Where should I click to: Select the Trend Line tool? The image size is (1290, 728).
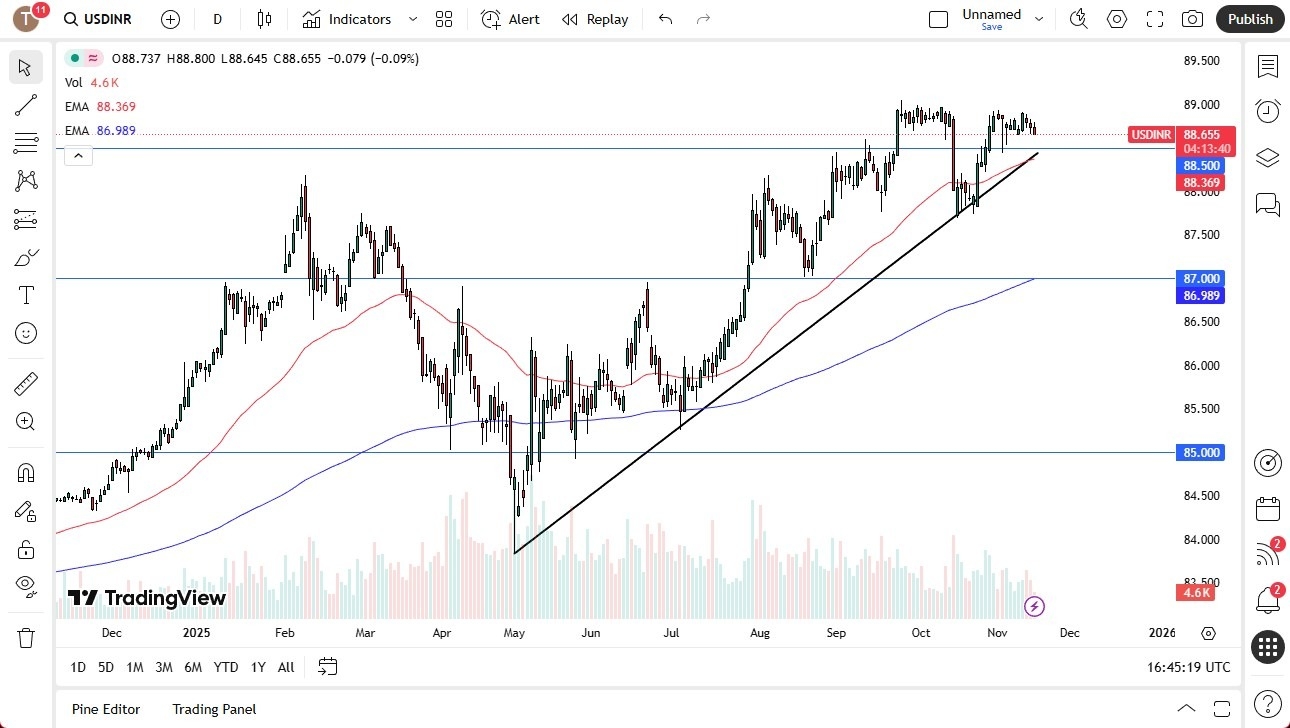pyautogui.click(x=26, y=105)
